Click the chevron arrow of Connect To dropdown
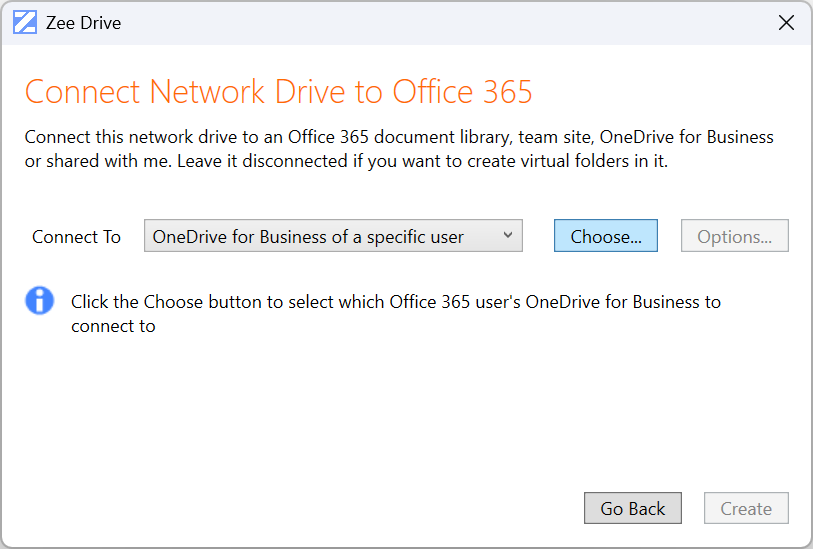The image size is (813, 549). coord(508,236)
